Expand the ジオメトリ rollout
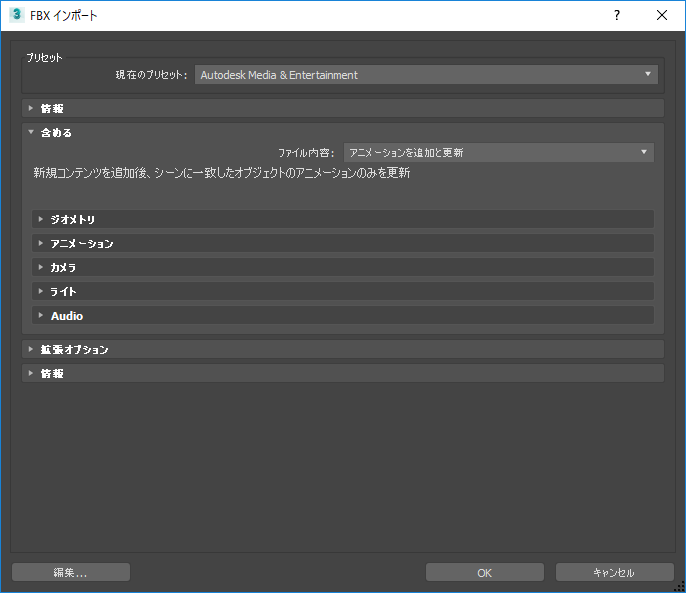The width and height of the screenshot is (686, 593). 72,219
